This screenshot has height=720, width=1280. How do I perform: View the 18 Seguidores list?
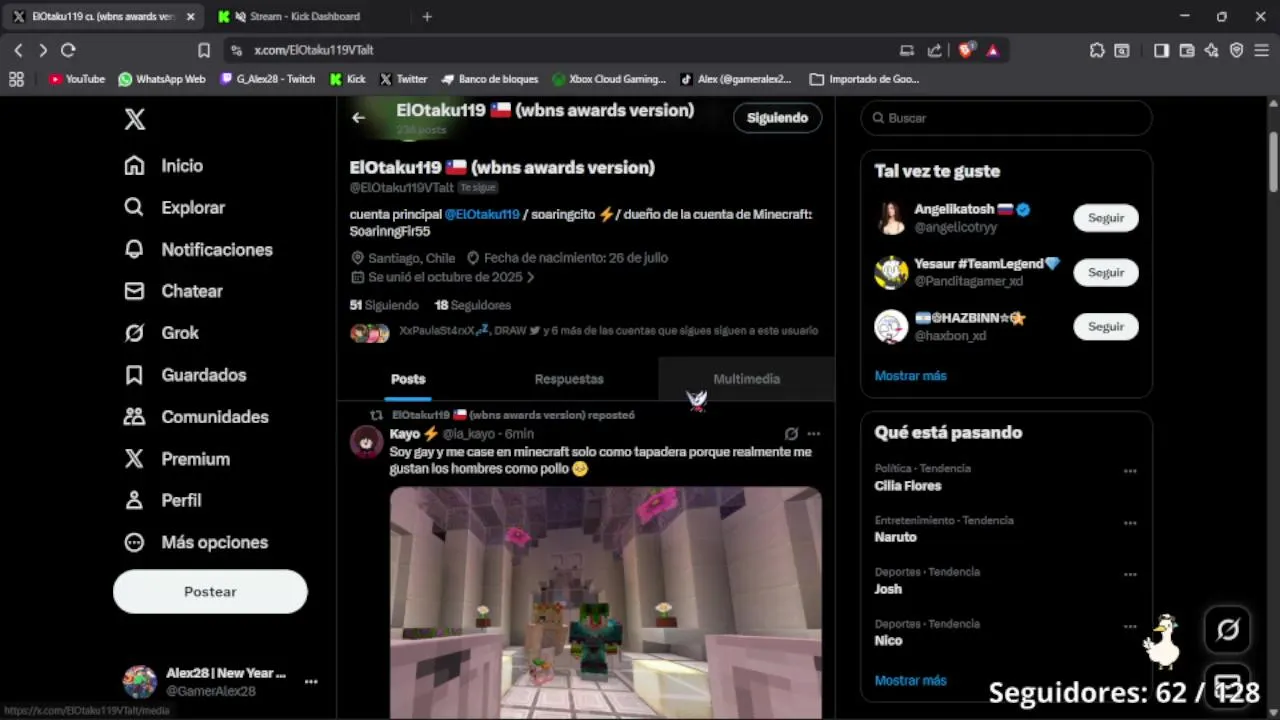(472, 305)
